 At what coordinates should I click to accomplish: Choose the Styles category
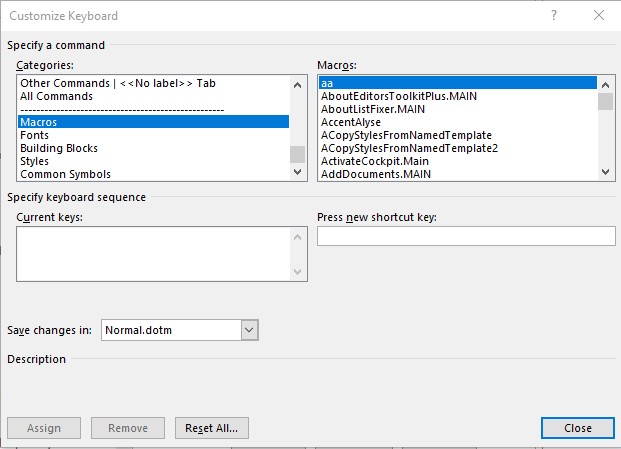coord(35,161)
